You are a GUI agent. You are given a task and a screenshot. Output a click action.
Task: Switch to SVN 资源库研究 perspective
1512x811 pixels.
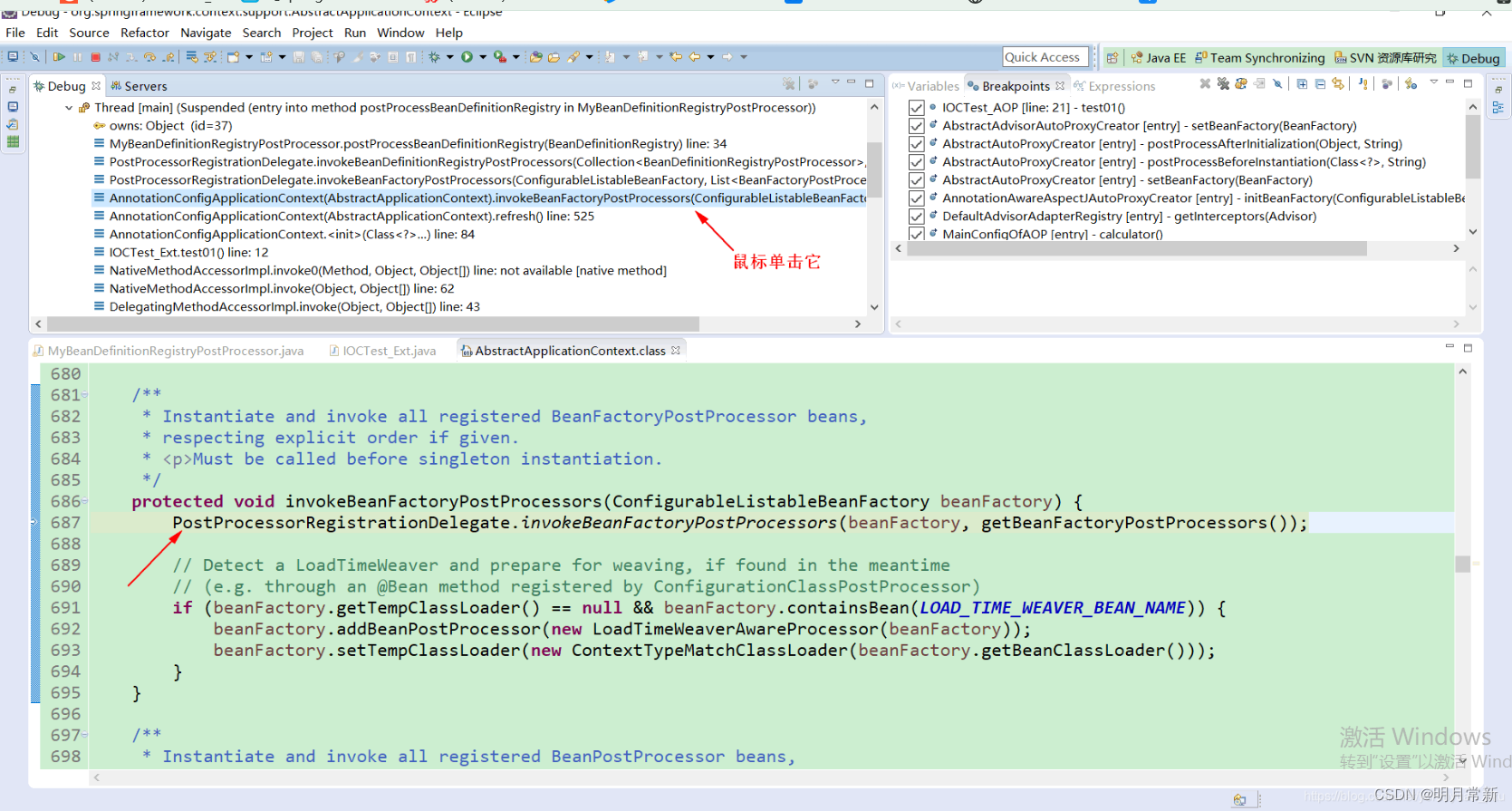[x=1385, y=58]
